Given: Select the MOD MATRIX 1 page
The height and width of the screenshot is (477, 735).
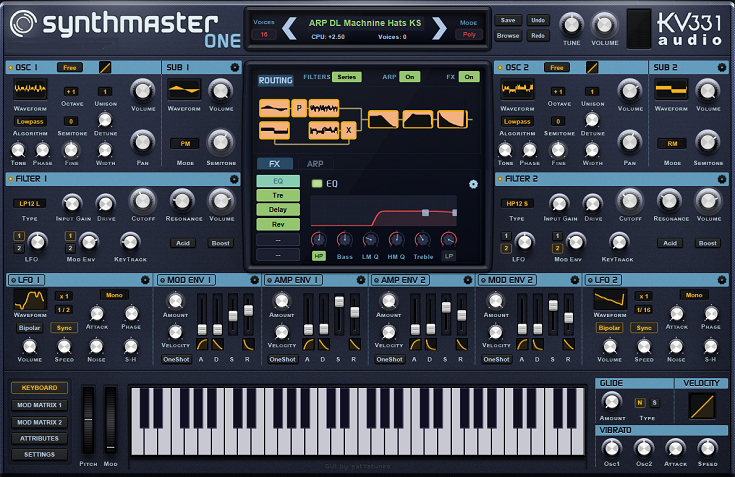Looking at the screenshot, I should (39, 405).
